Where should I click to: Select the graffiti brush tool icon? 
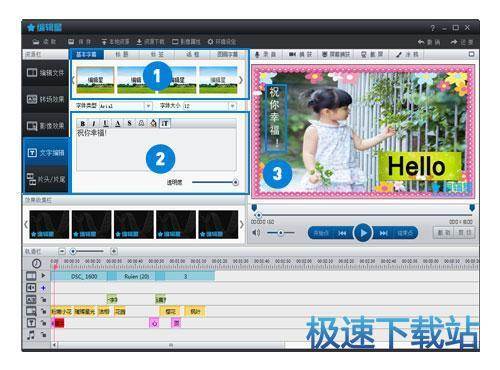coord(399,54)
